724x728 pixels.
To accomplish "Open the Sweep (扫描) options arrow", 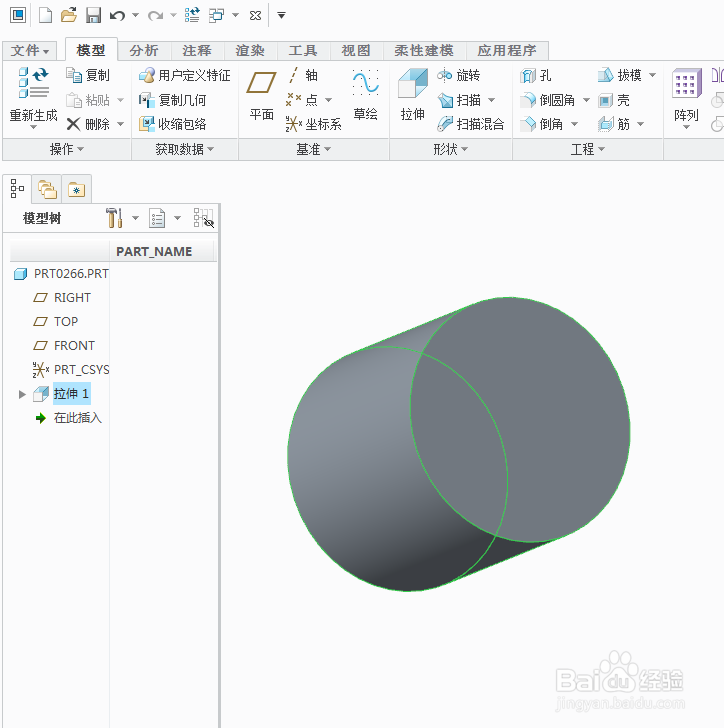I will tap(491, 100).
